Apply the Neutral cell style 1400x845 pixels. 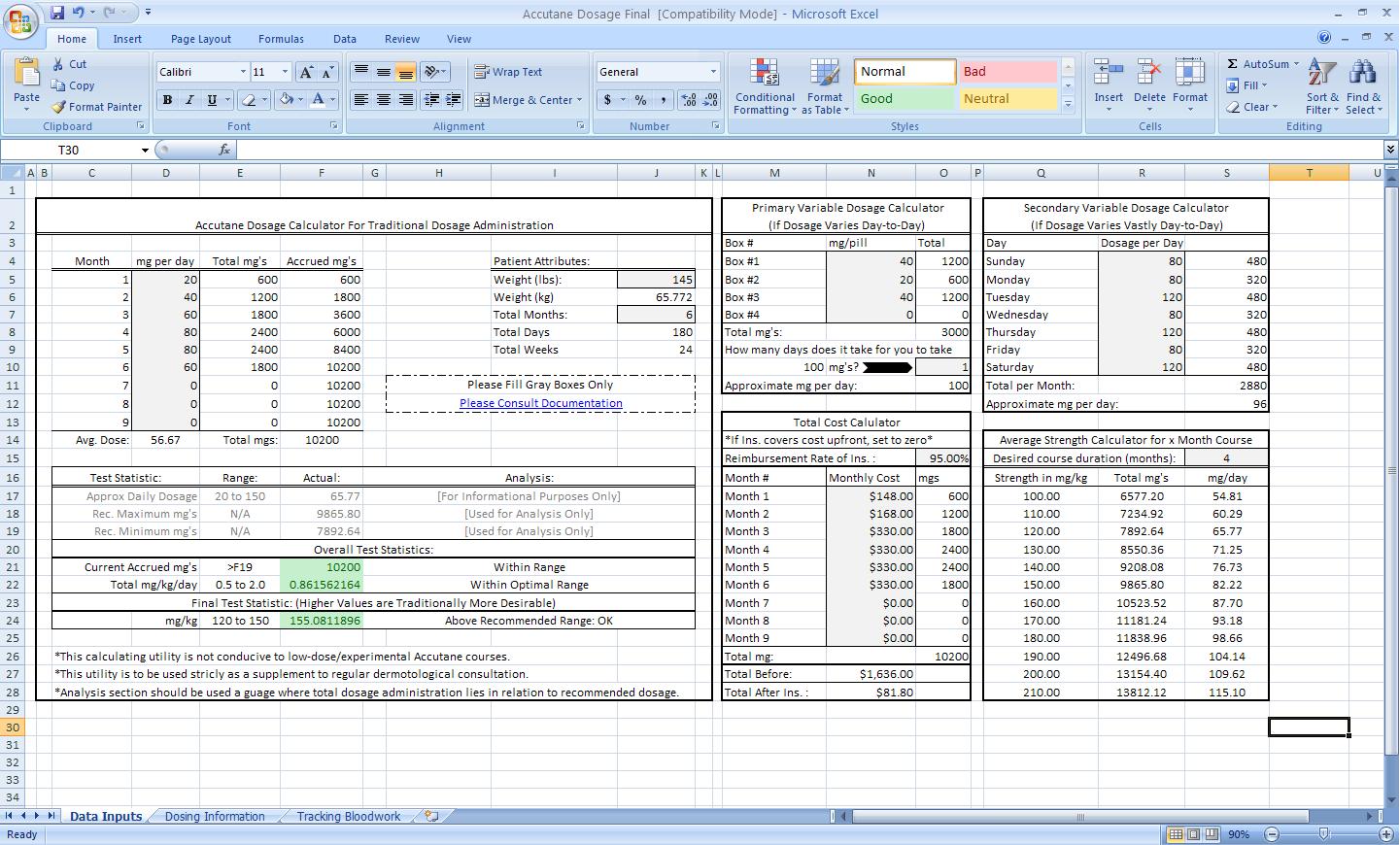point(1008,99)
